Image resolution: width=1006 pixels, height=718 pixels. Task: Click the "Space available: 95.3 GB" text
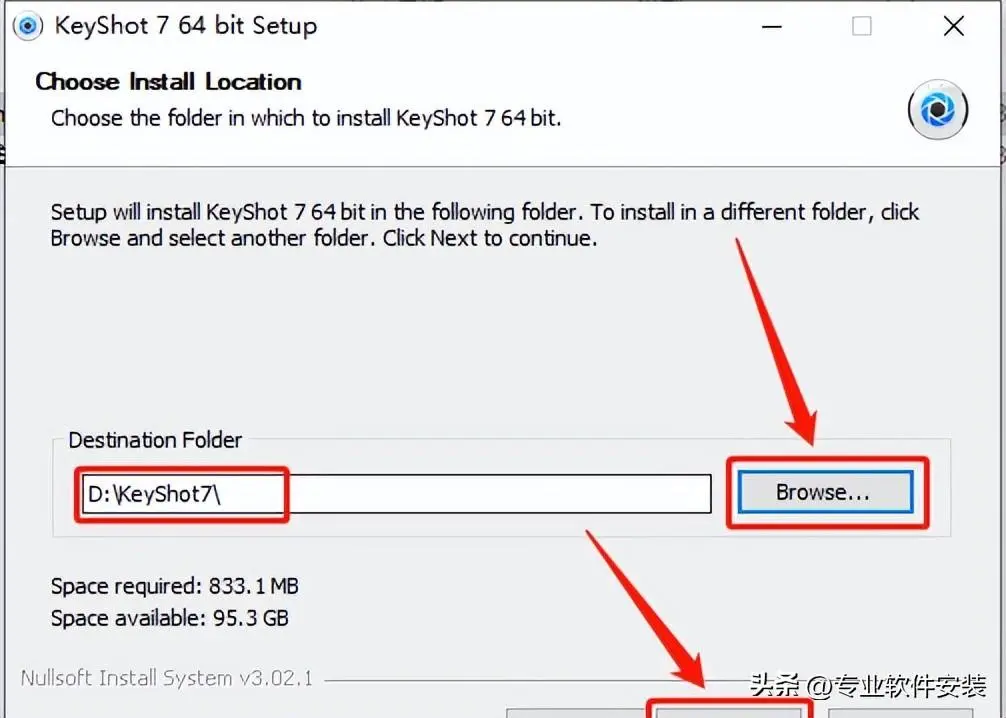coord(169,618)
